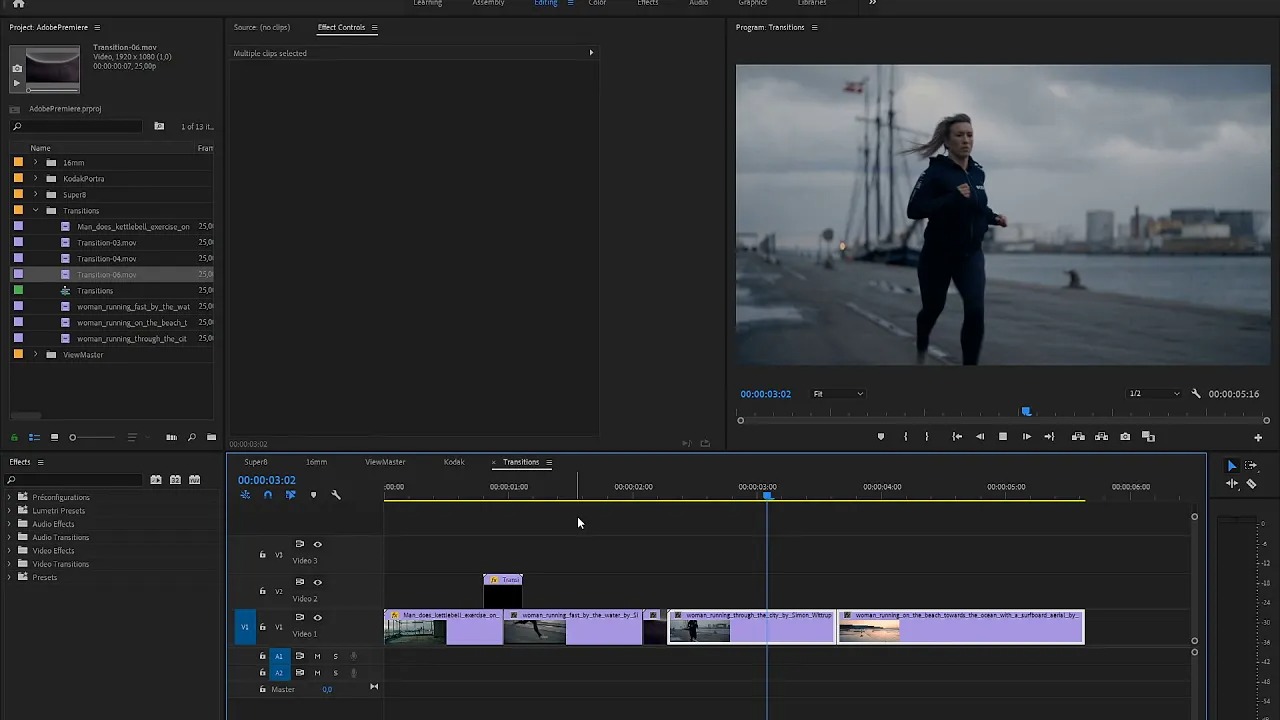This screenshot has height=720, width=1280.
Task: Stop playback in Program monitor
Action: click(1003, 437)
